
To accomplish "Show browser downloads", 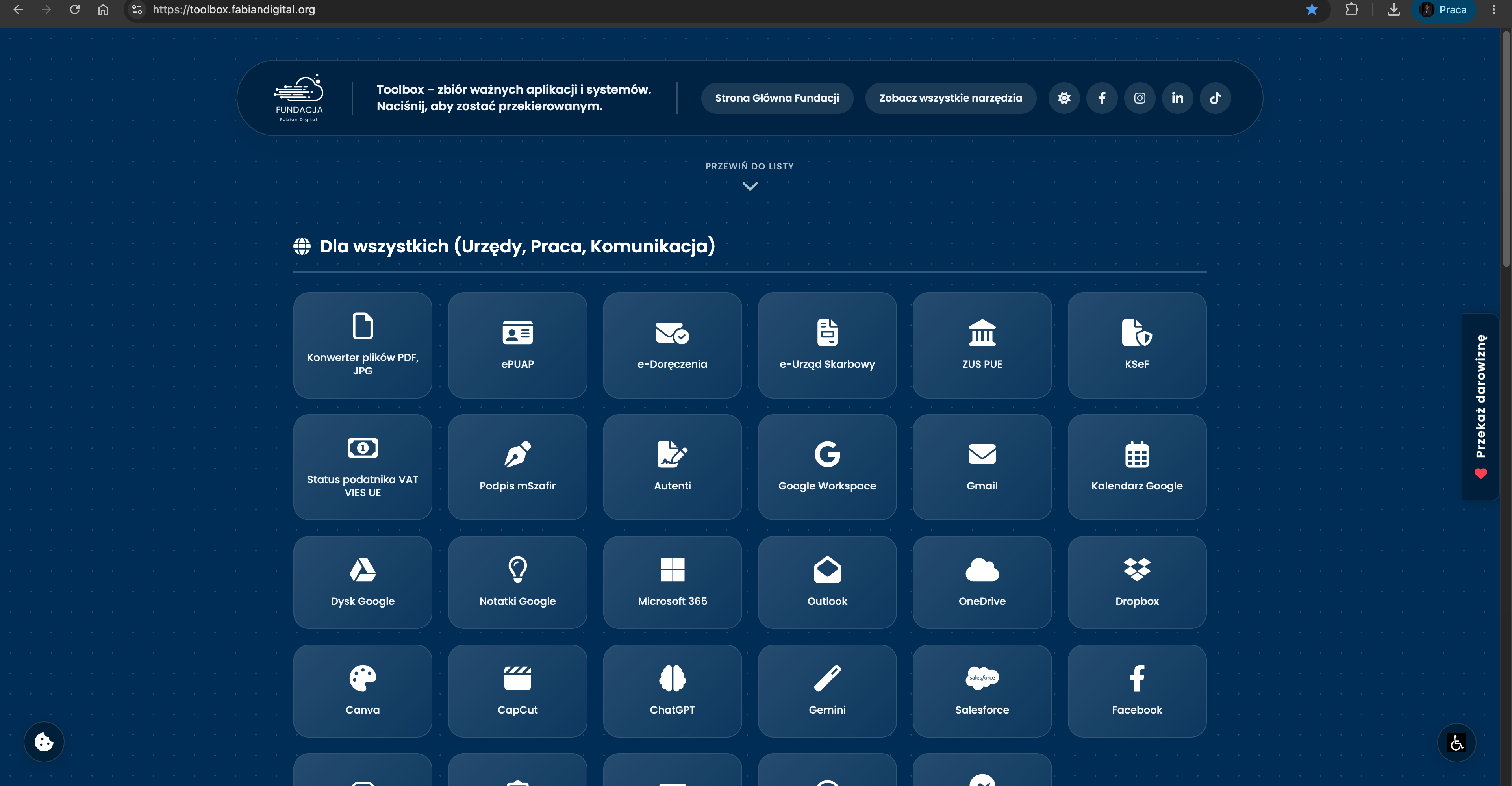I will pos(1393,9).
